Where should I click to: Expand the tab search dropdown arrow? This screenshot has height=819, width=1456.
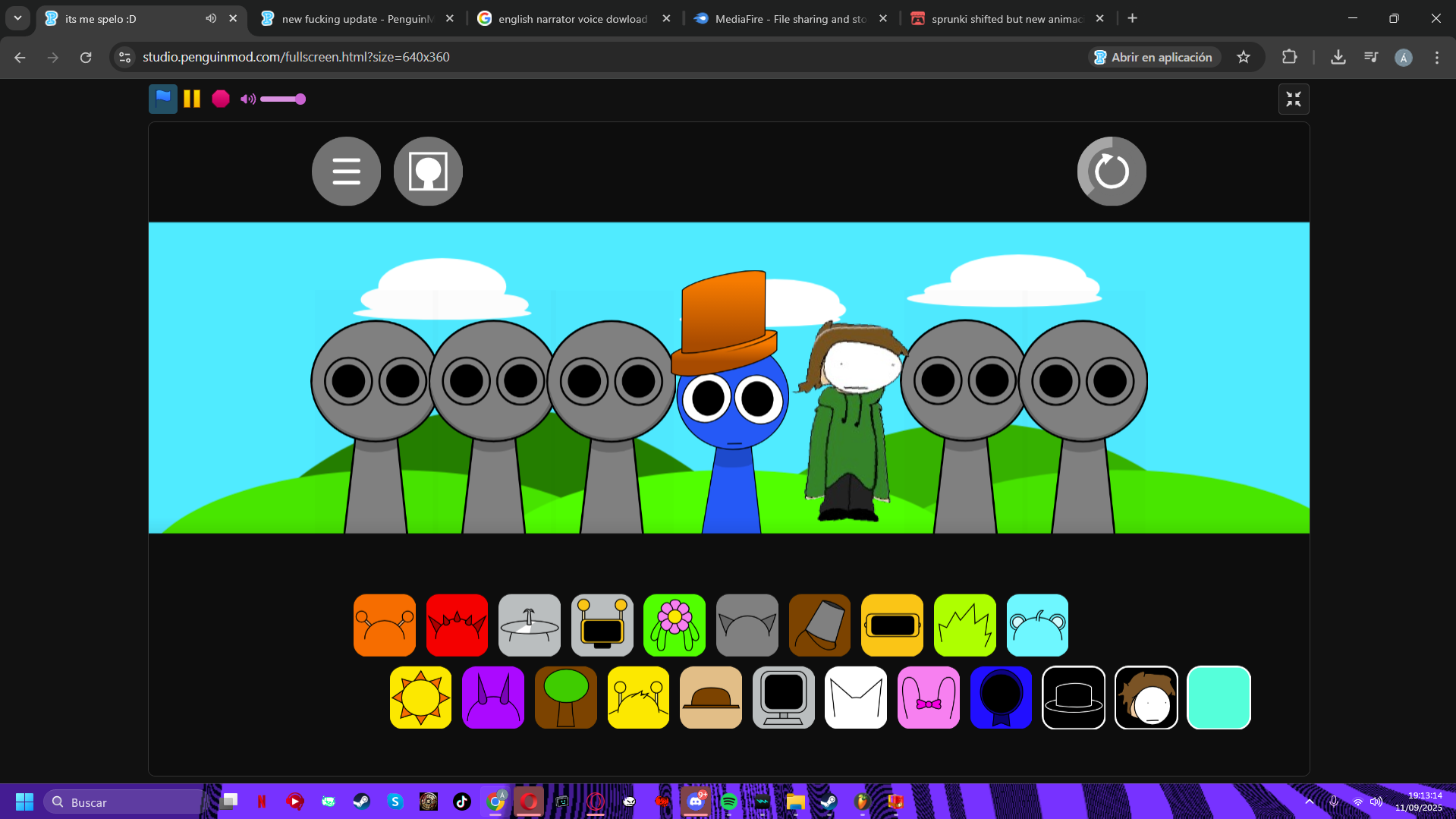(17, 18)
